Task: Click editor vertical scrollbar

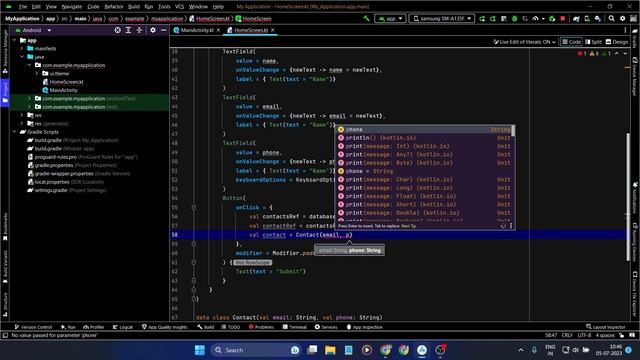Action: [x=628, y=196]
